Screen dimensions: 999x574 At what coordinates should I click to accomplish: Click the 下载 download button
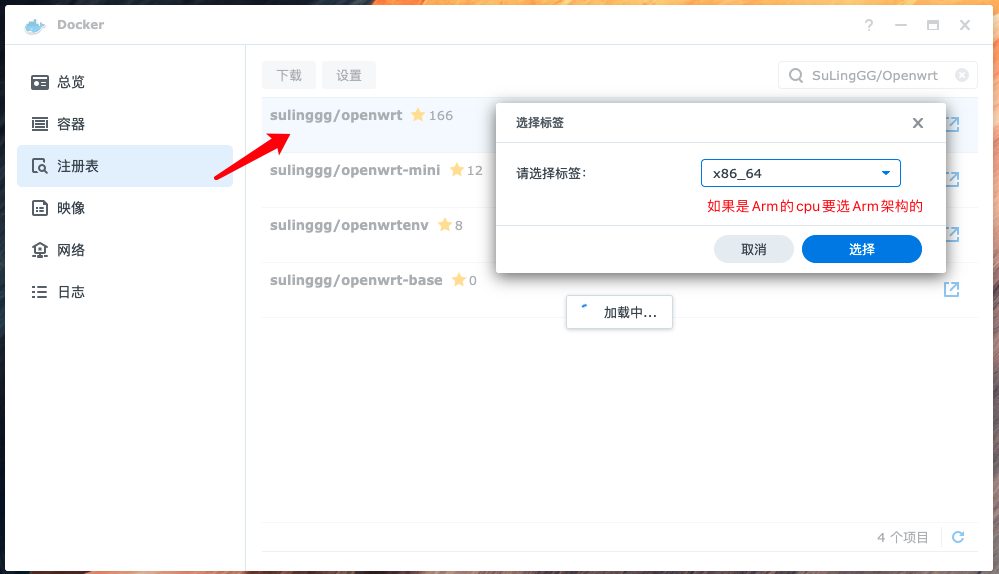(x=289, y=75)
